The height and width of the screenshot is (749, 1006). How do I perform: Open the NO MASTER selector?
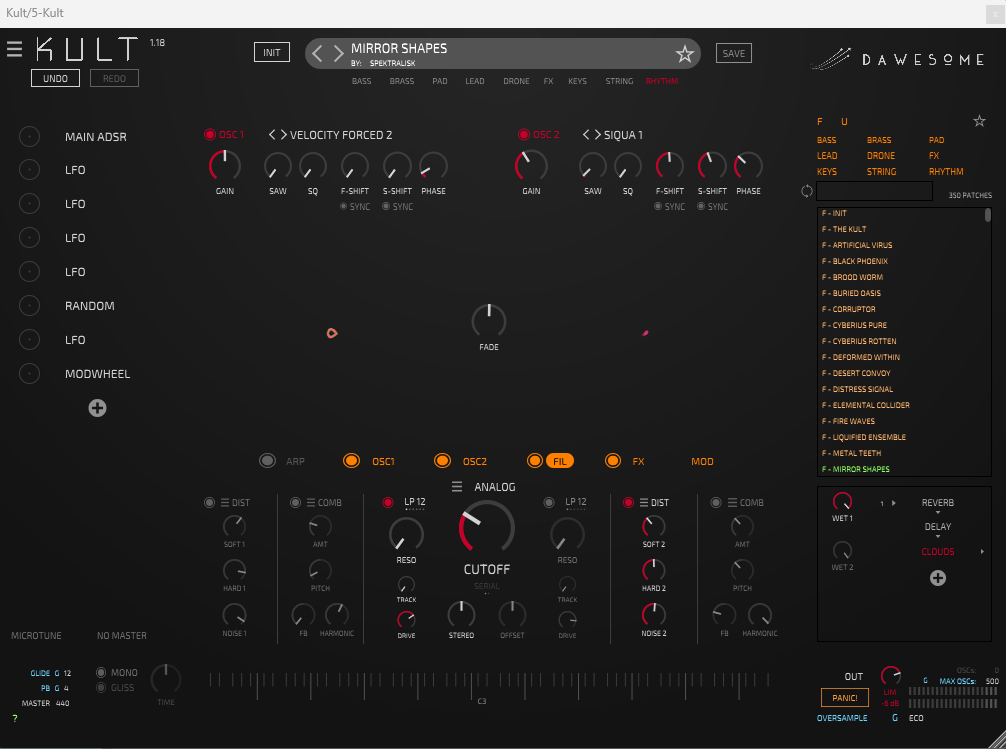coord(122,635)
